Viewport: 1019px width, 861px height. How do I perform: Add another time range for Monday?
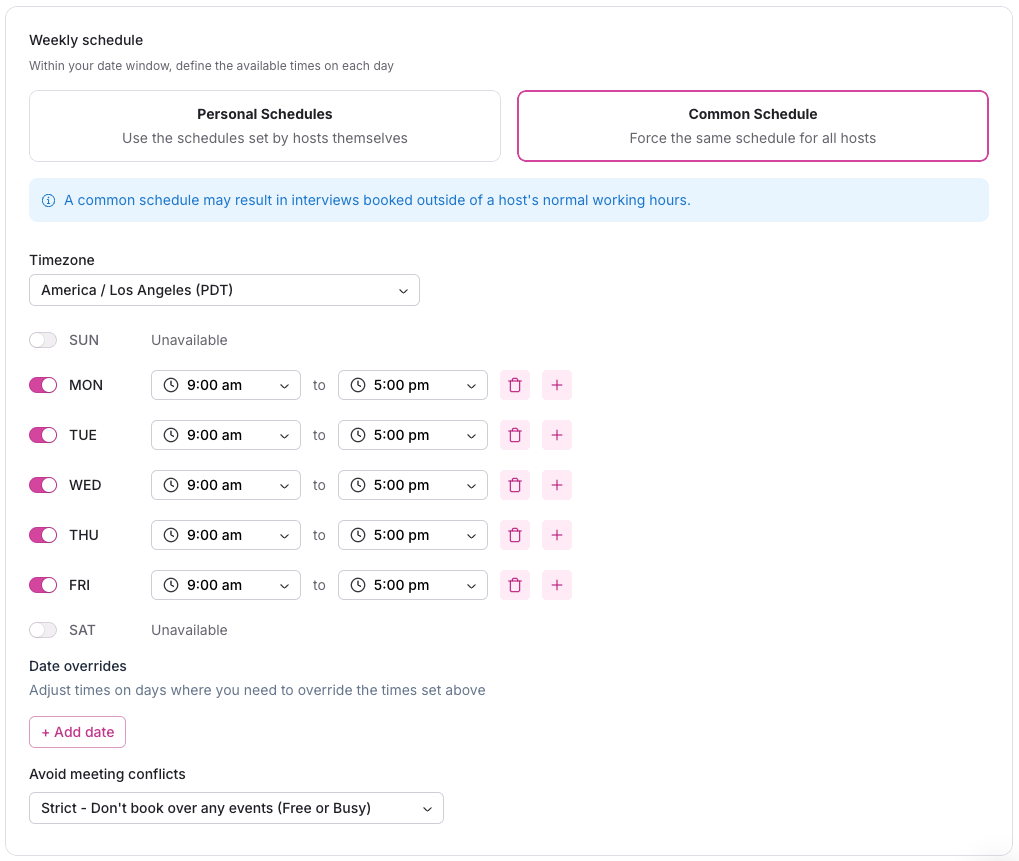coord(557,385)
